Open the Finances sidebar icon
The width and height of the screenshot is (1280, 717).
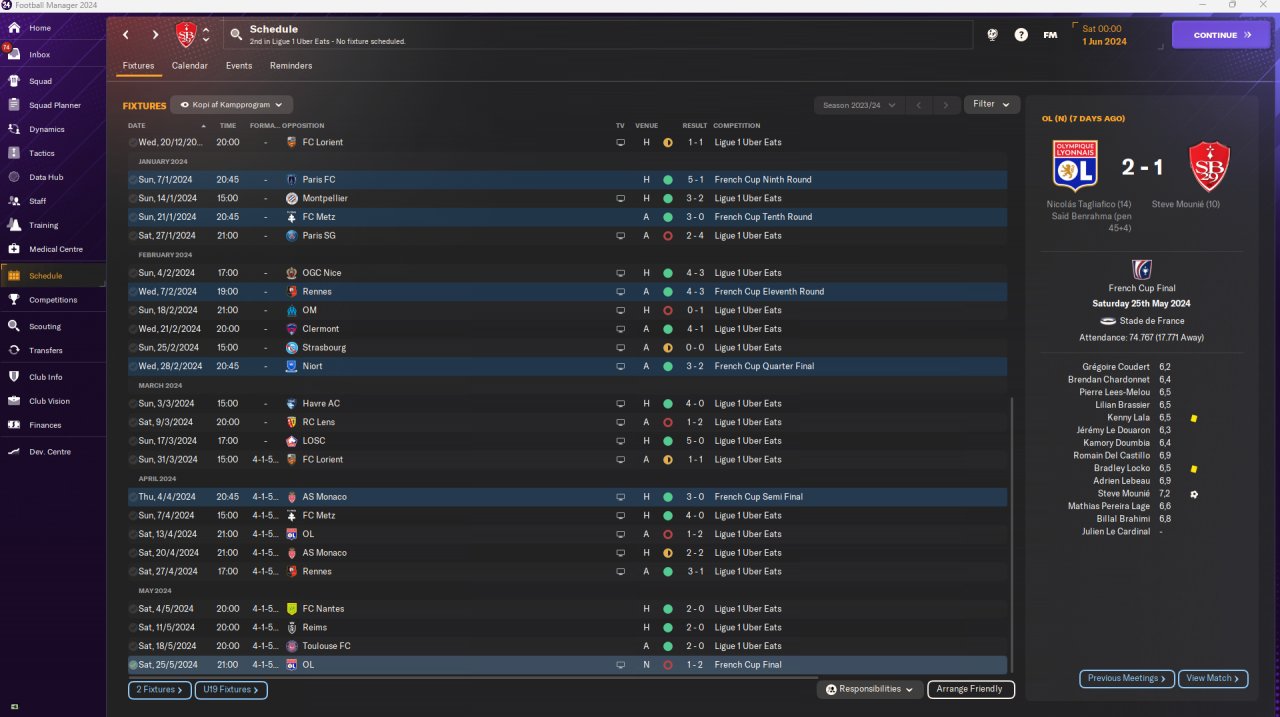tap(14, 425)
